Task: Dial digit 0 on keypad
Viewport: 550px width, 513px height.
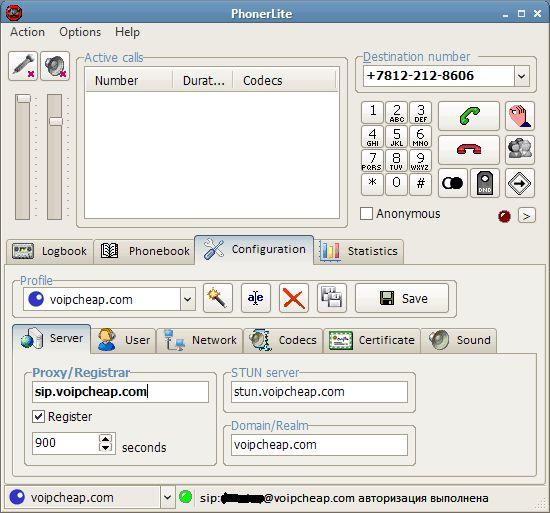Action: coord(396,184)
